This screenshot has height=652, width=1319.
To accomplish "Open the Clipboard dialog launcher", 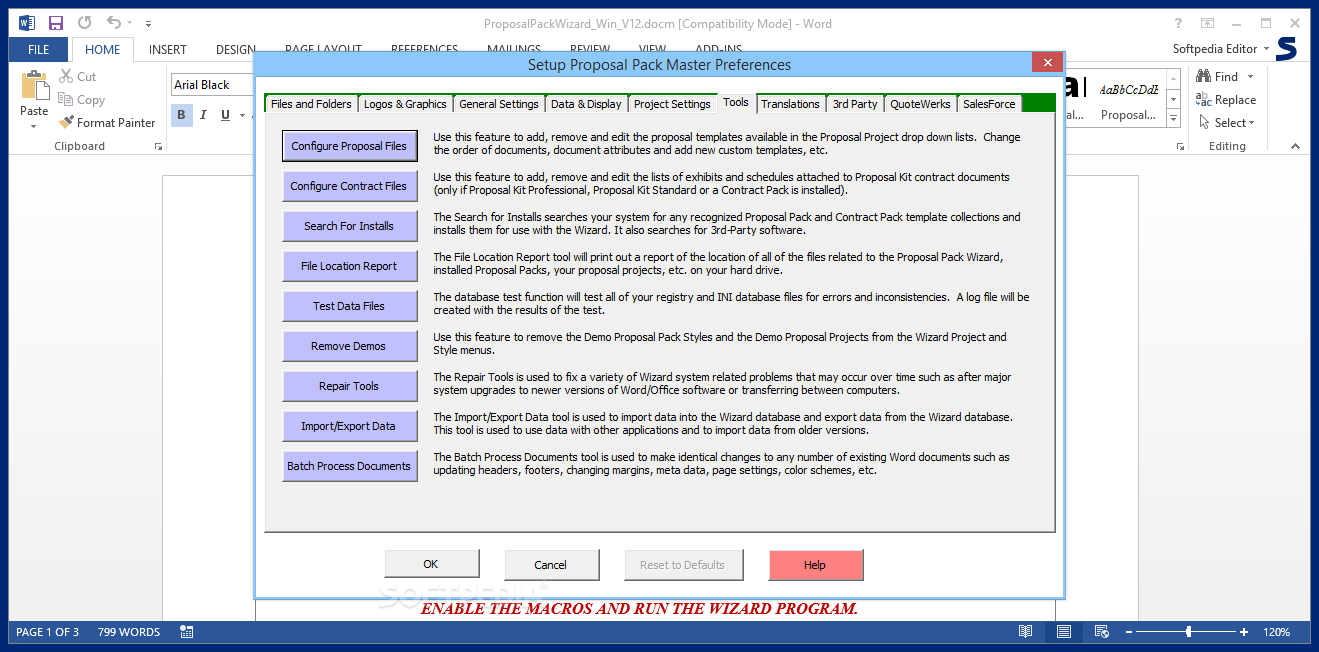I will tap(158, 146).
